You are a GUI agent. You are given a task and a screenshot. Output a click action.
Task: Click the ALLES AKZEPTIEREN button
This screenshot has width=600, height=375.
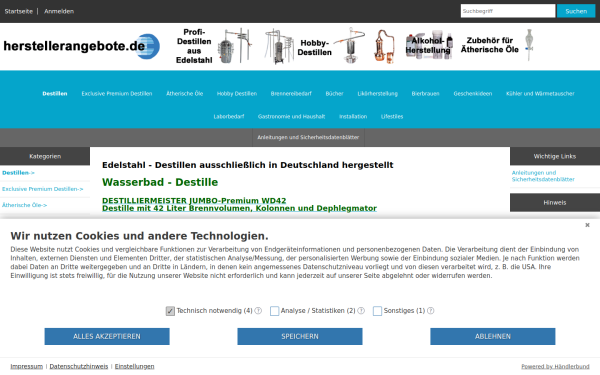pos(107,336)
